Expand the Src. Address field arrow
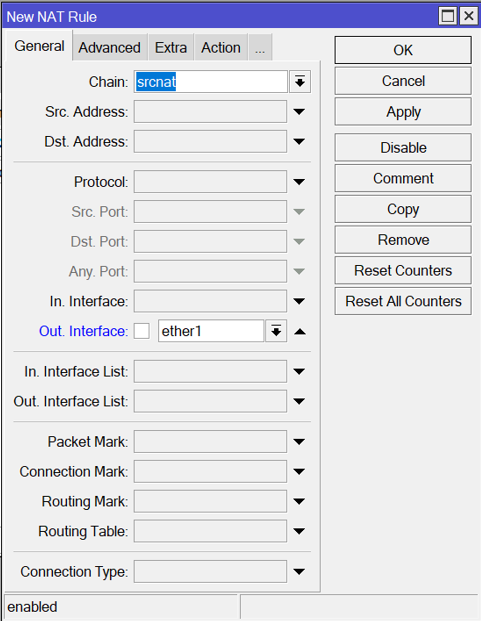481x621 pixels. 299,112
